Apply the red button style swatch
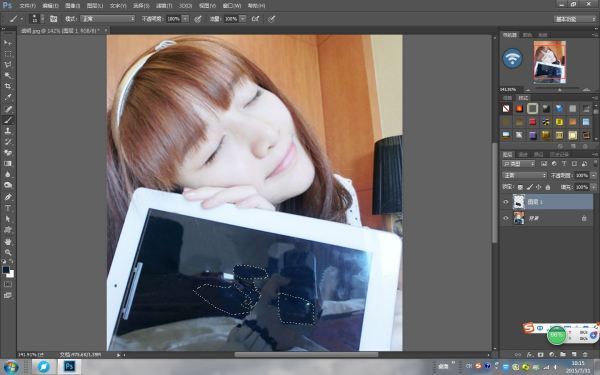600x375 pixels. point(532,122)
